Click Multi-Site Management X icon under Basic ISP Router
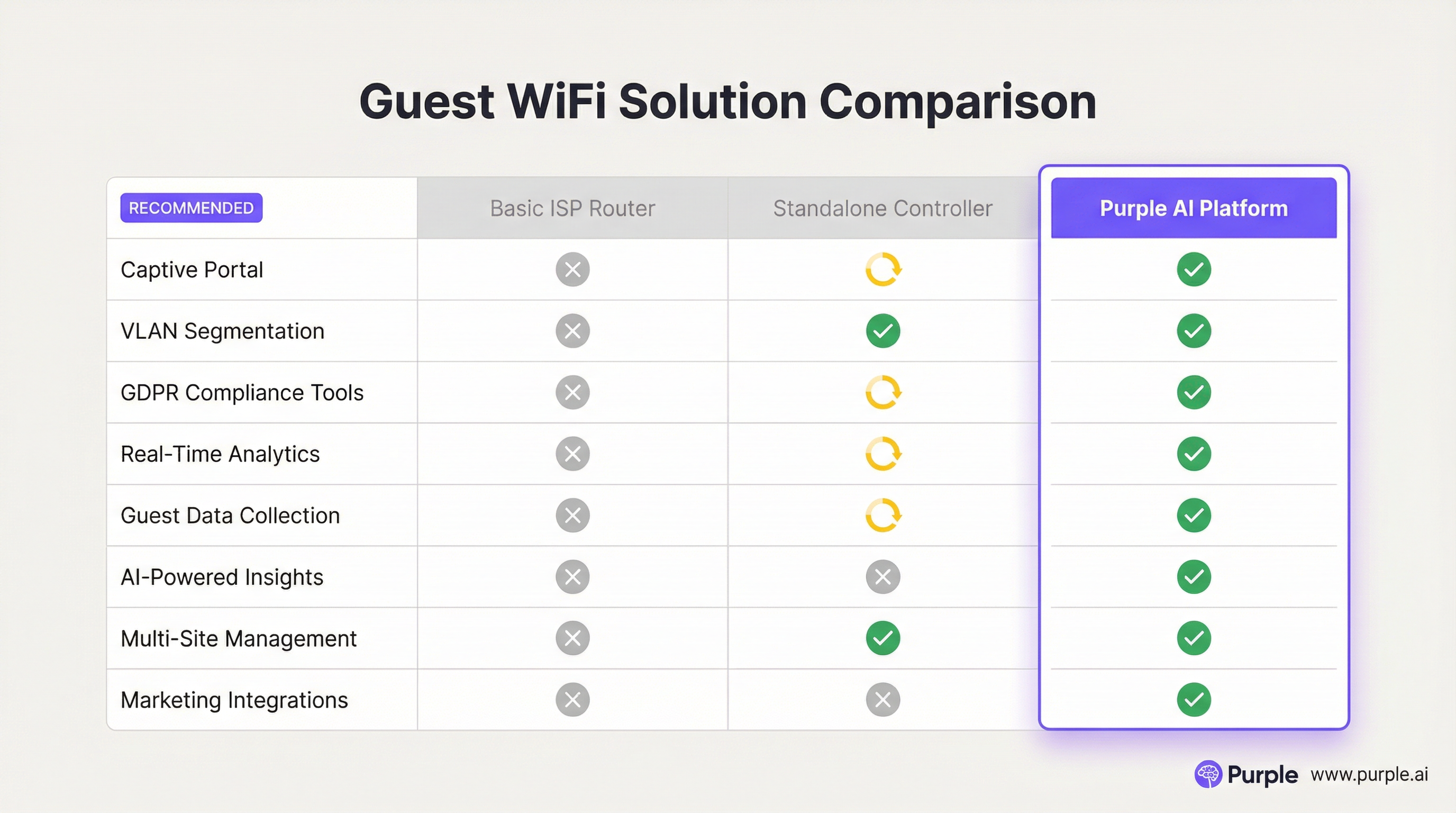Image resolution: width=1456 pixels, height=813 pixels. coord(572,638)
